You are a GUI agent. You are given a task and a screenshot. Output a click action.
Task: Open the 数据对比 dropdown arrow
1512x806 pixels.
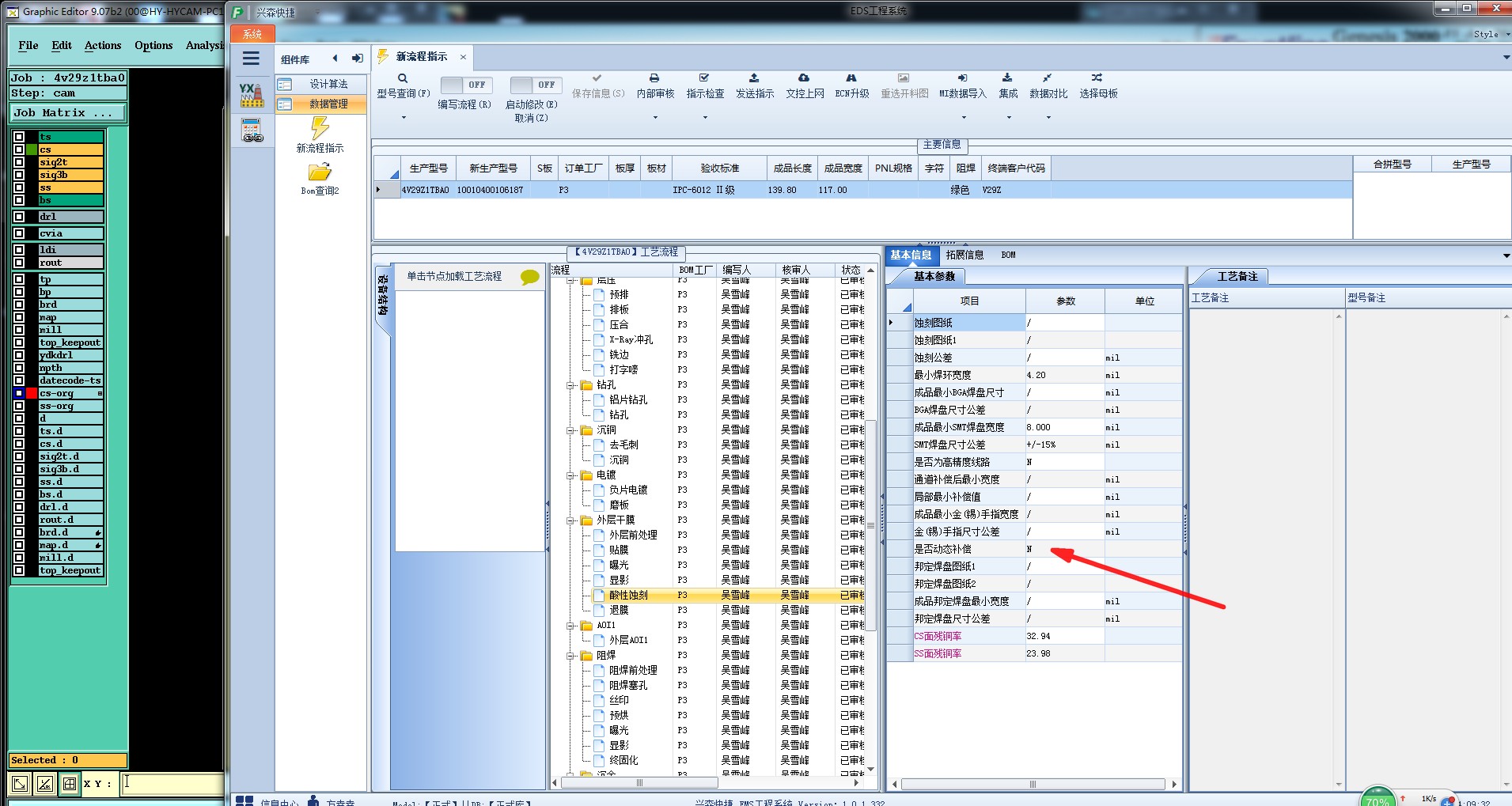[1048, 118]
